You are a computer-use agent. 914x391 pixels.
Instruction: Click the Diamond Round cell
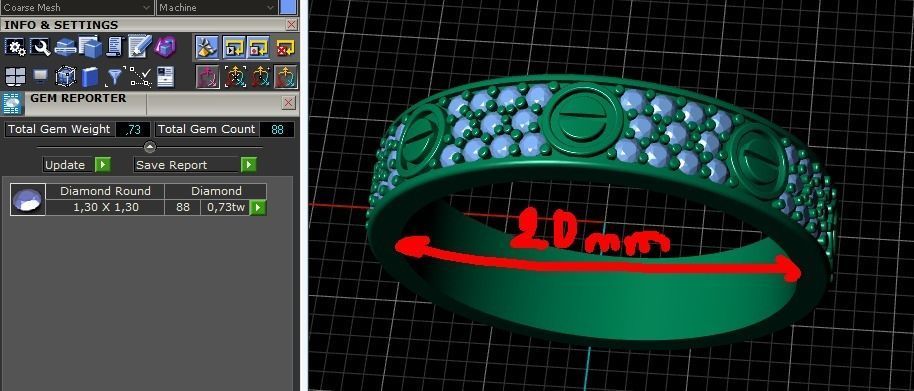point(106,191)
